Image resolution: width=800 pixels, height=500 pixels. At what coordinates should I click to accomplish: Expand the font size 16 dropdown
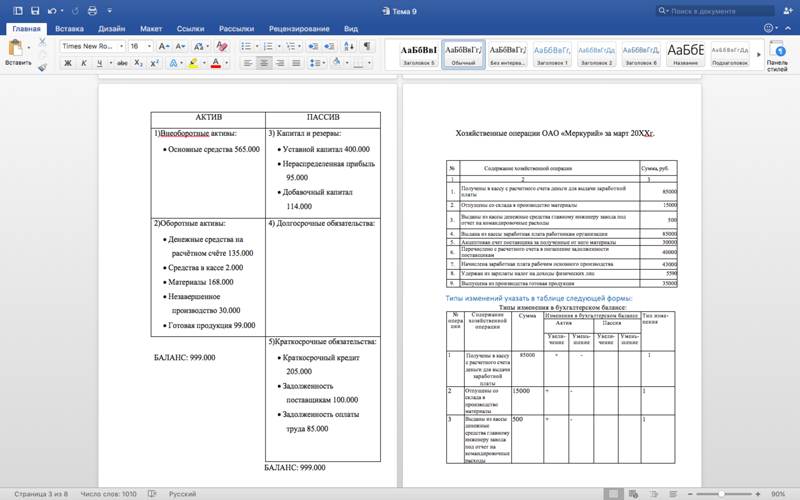click(149, 46)
